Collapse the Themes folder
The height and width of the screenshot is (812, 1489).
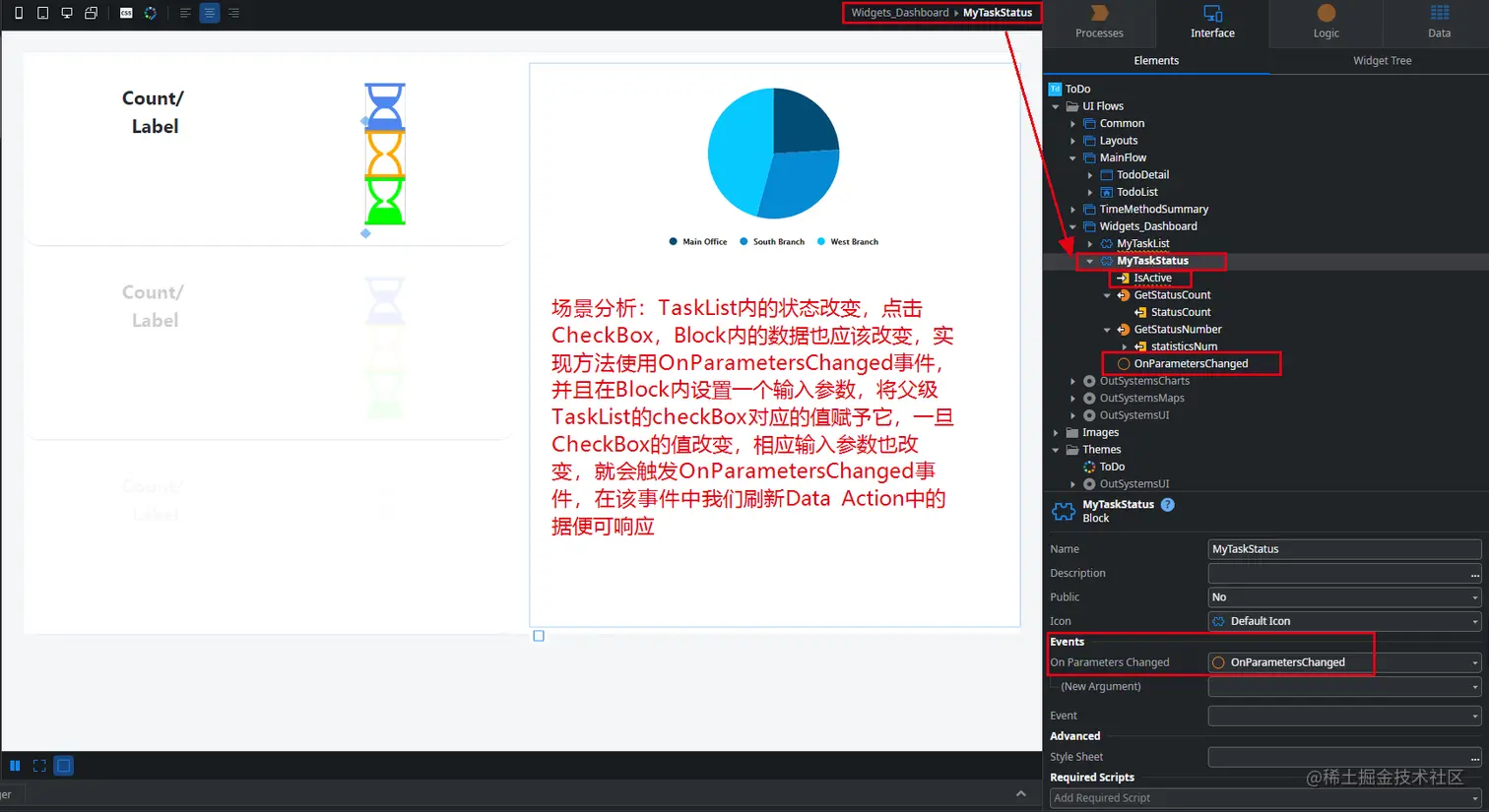(1056, 450)
